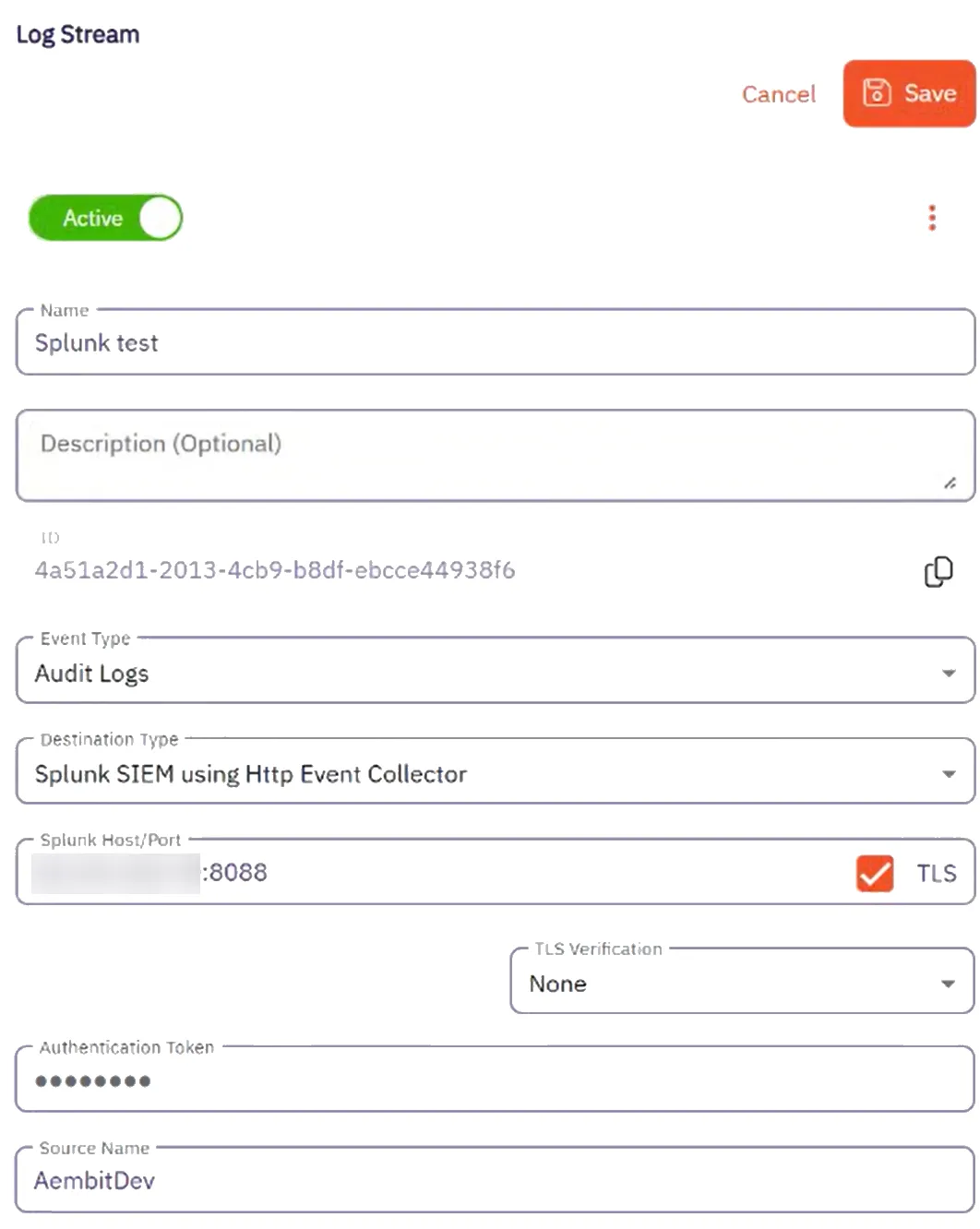The image size is (980, 1229).
Task: Click the resize handle on Description field
Action: [x=951, y=481]
